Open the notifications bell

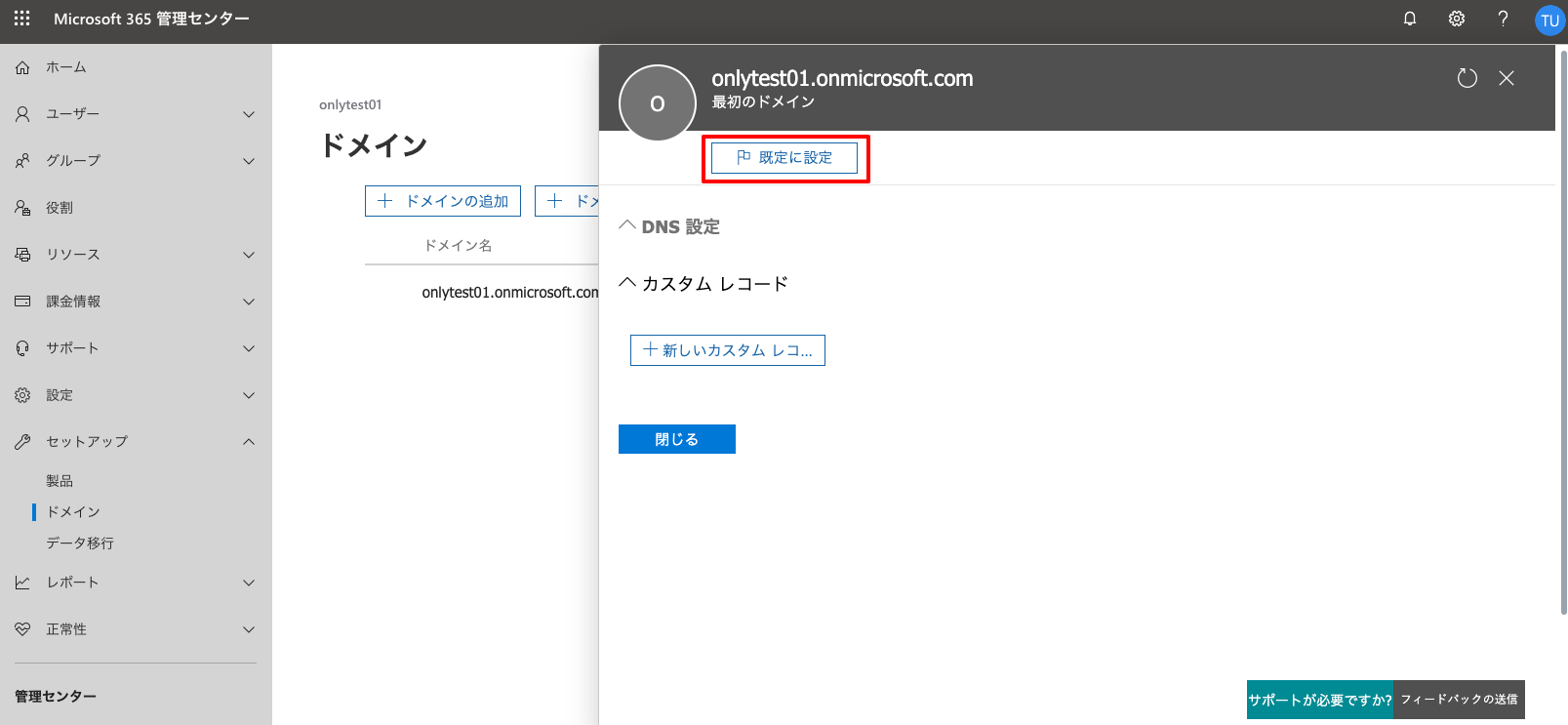[1410, 19]
